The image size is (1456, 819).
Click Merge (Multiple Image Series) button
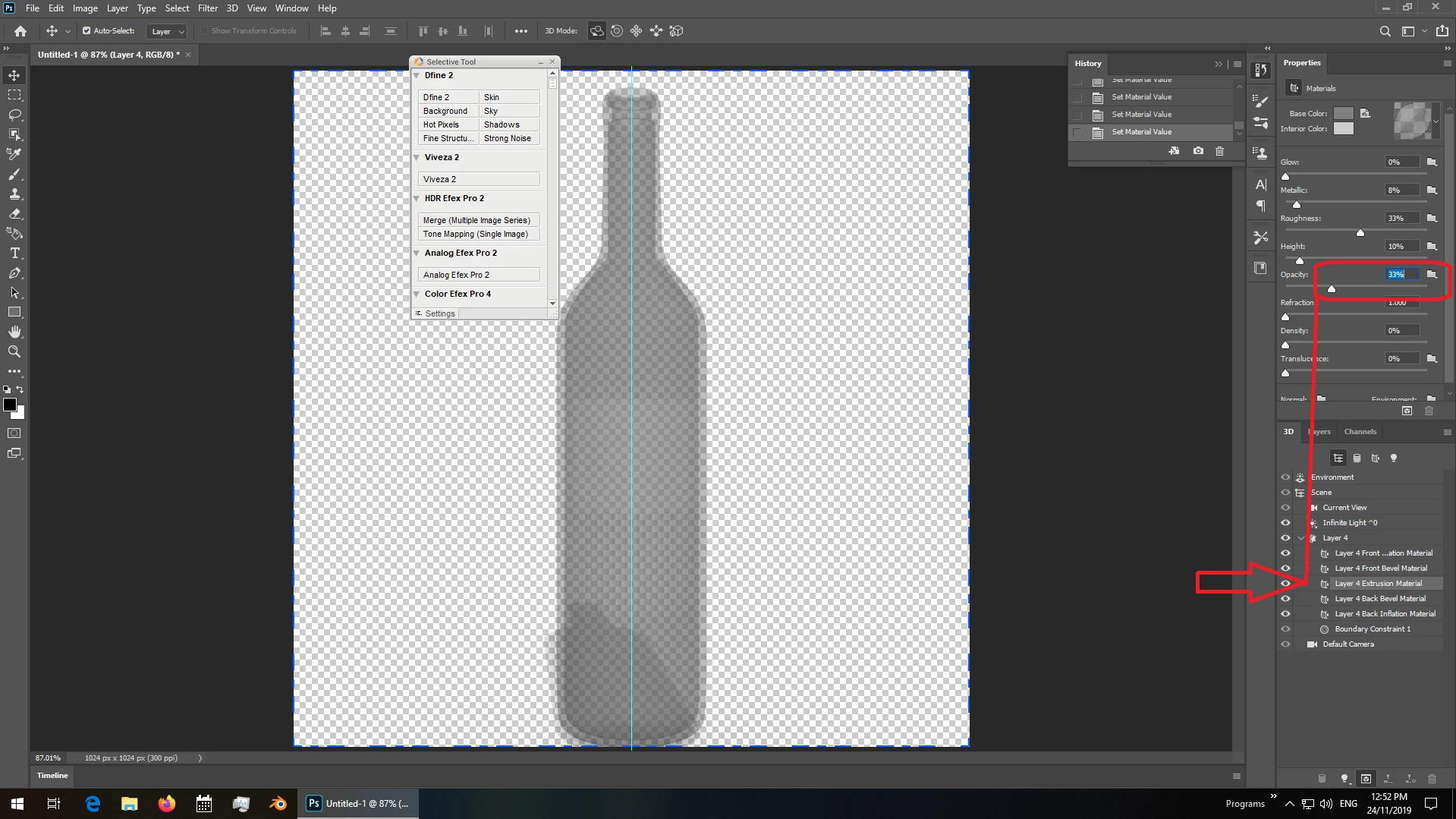click(x=479, y=220)
